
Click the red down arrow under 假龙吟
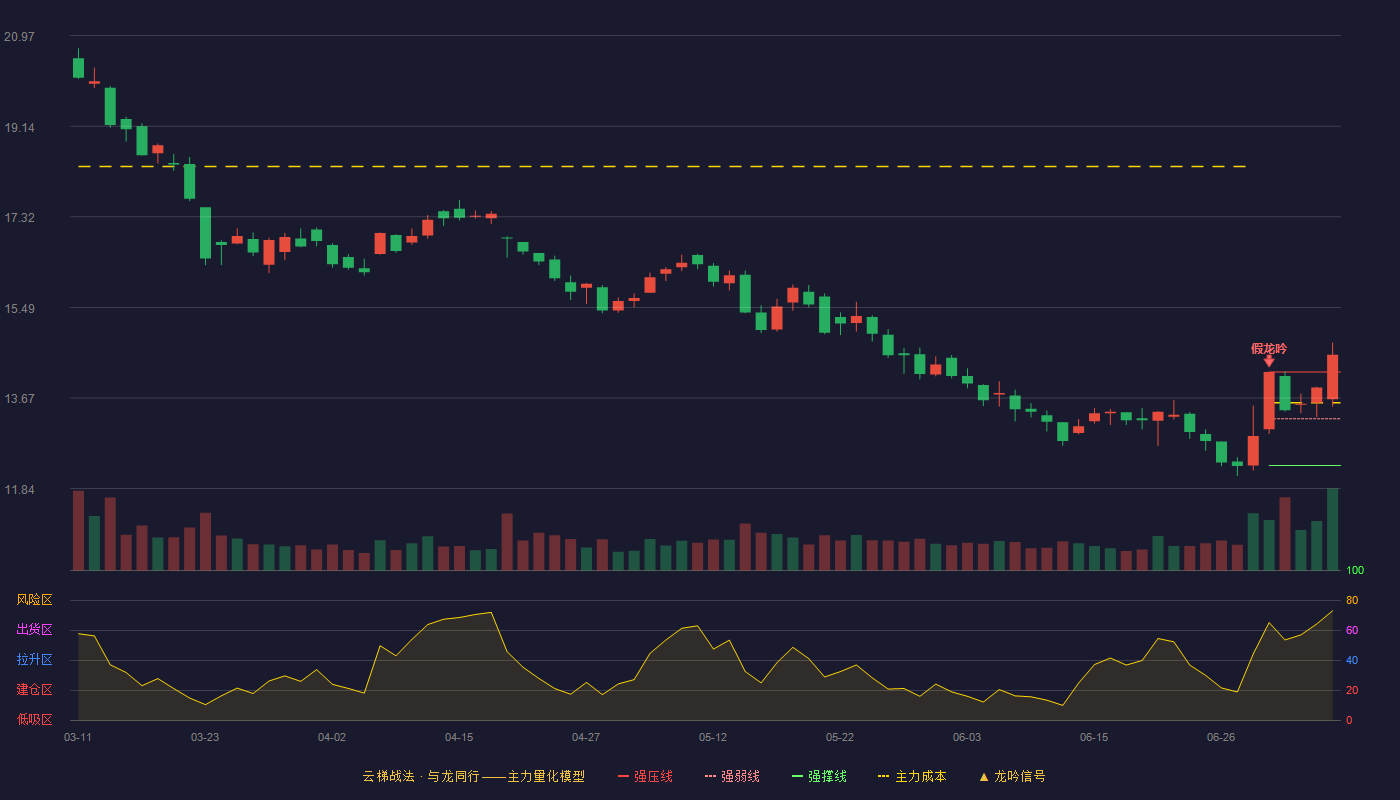point(1269,361)
